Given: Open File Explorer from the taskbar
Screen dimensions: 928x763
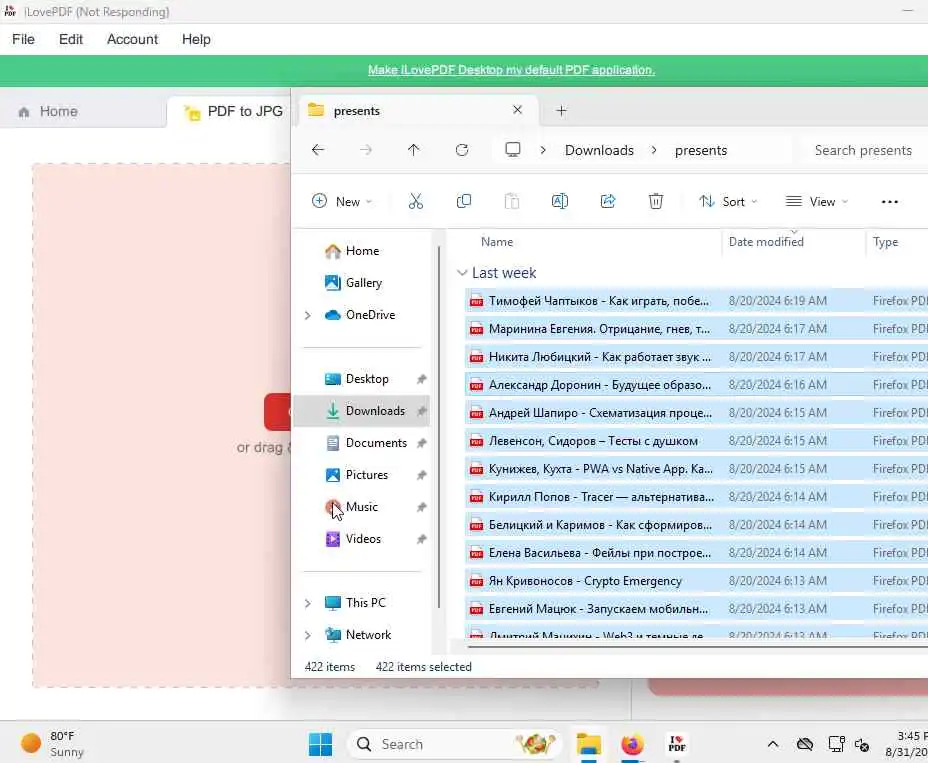Looking at the screenshot, I should tap(589, 744).
